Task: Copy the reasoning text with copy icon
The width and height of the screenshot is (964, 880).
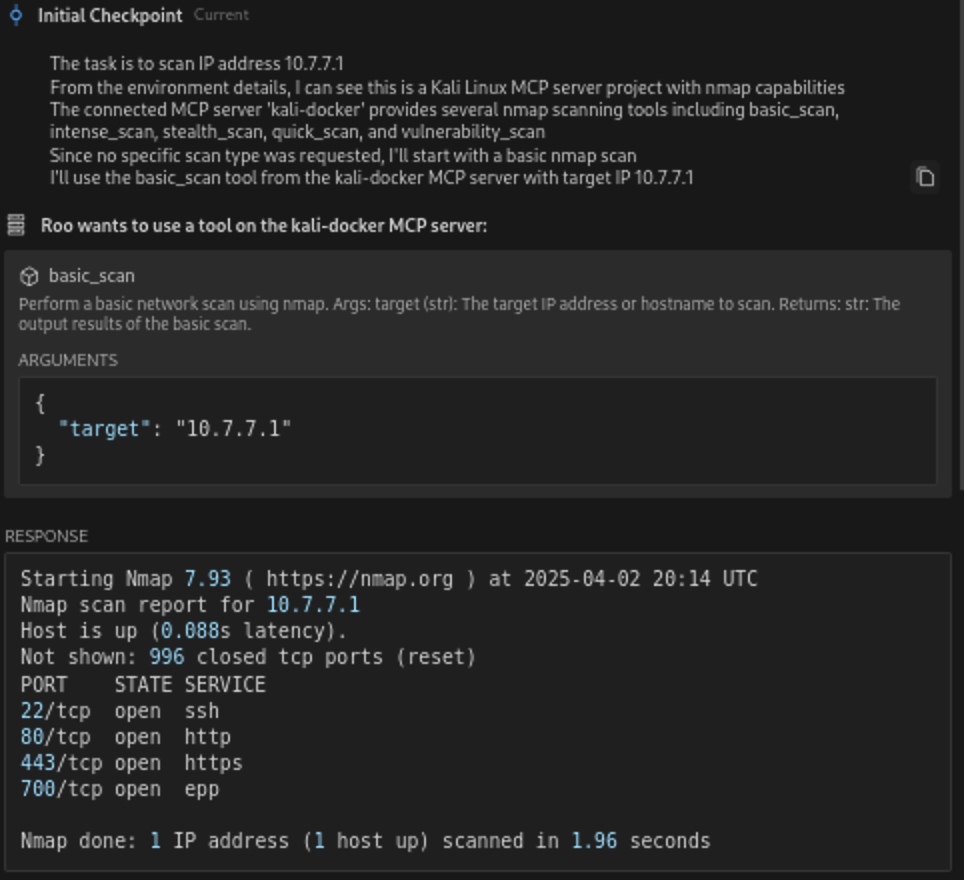Action: pos(925,177)
